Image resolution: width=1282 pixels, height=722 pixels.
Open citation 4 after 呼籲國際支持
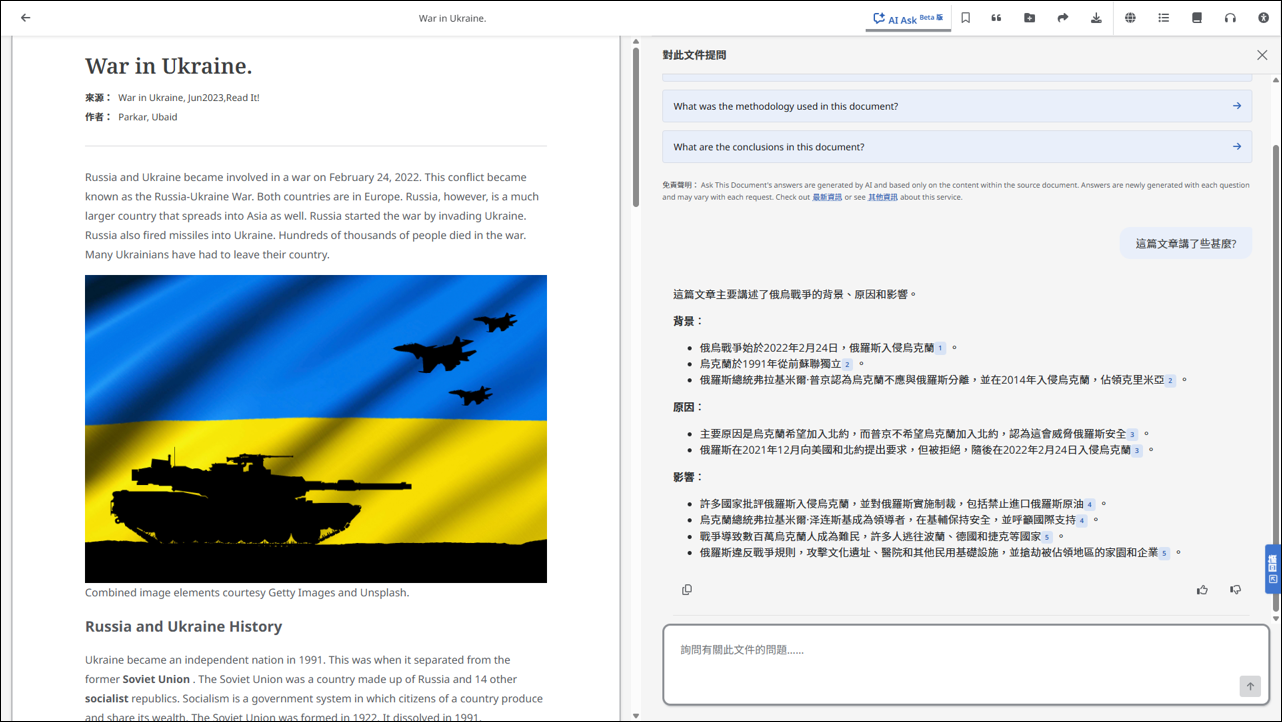1082,520
